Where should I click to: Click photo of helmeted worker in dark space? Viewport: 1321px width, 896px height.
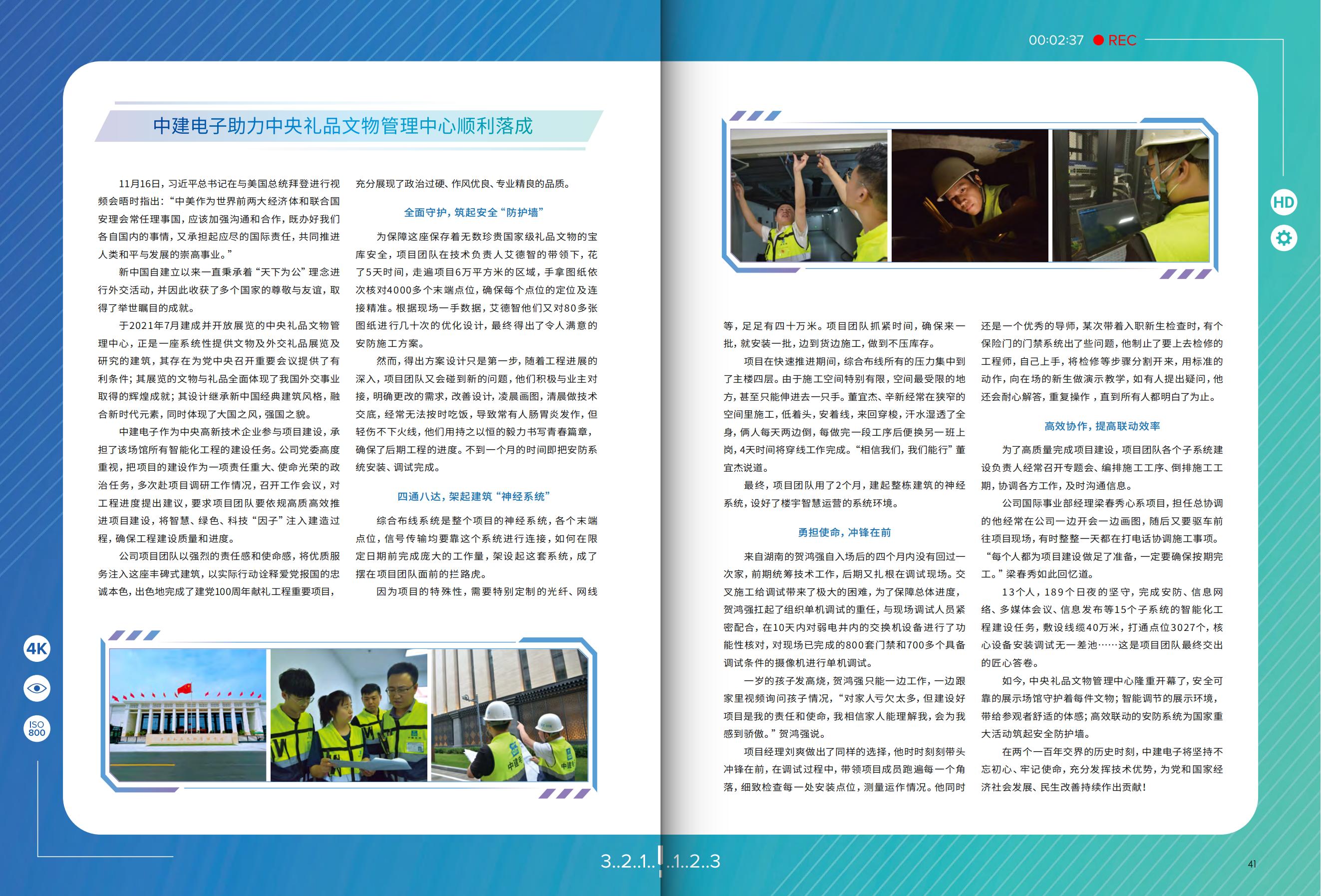pos(970,196)
